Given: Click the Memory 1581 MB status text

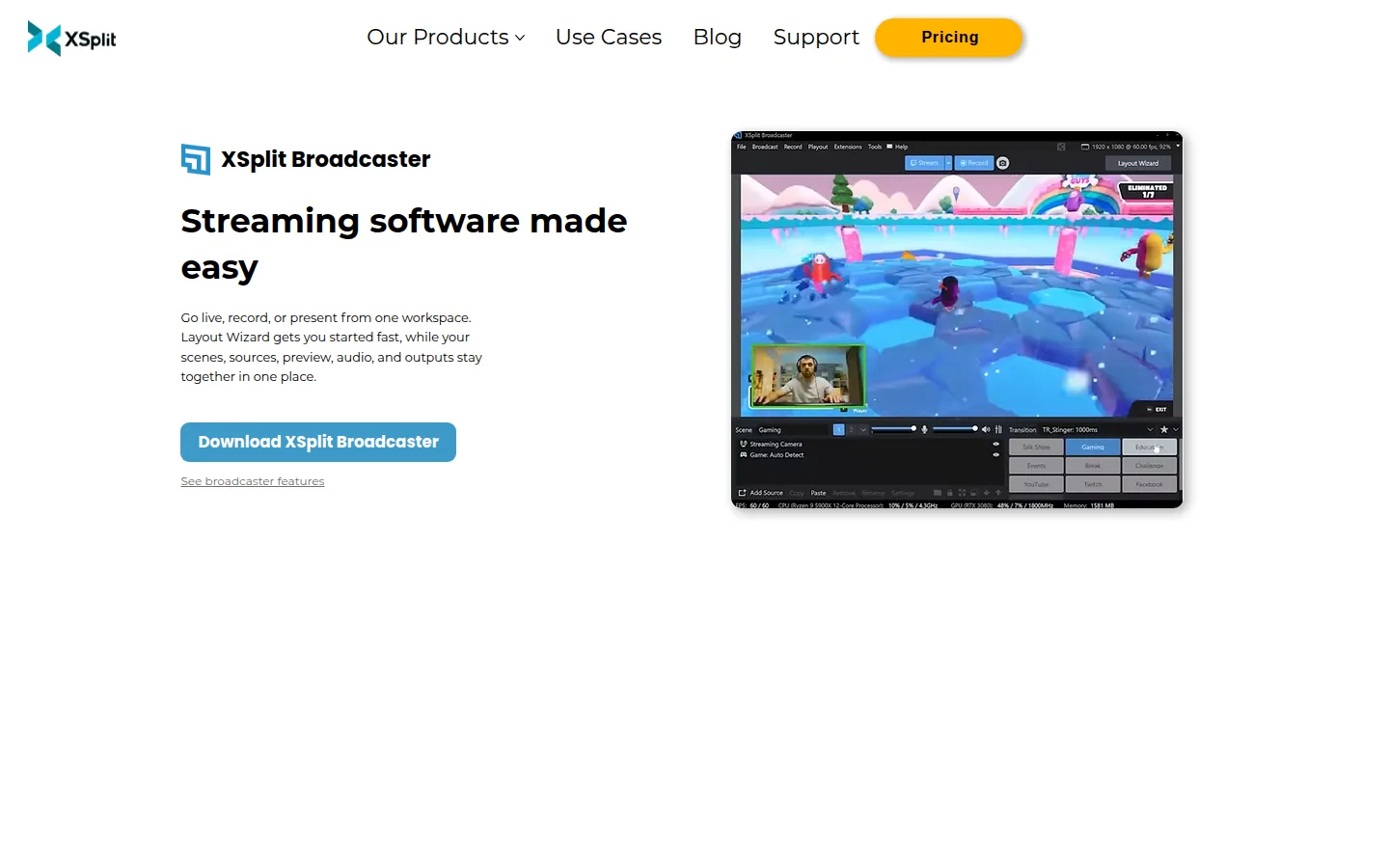Looking at the screenshot, I should [x=1089, y=505].
